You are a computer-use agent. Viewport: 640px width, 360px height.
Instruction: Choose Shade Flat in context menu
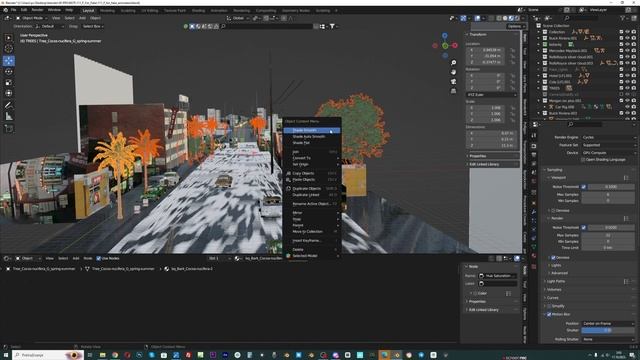tap(312, 143)
